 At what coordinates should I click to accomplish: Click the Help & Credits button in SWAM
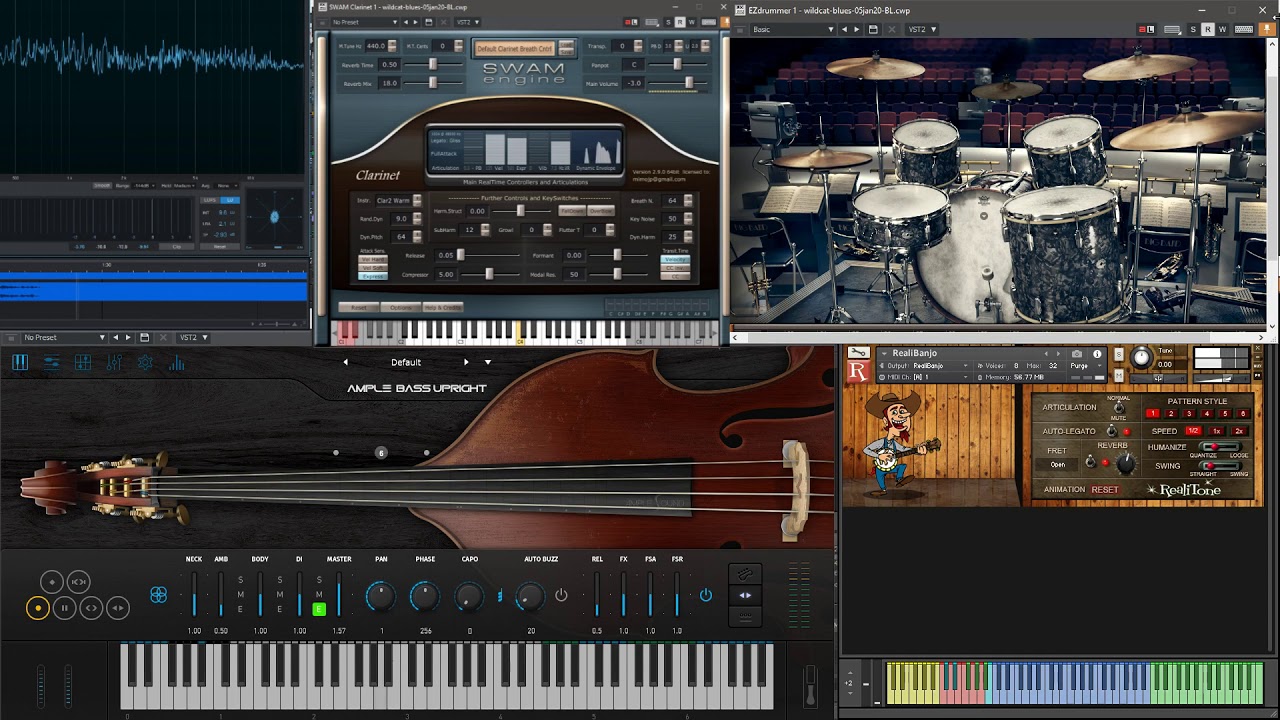(x=442, y=308)
